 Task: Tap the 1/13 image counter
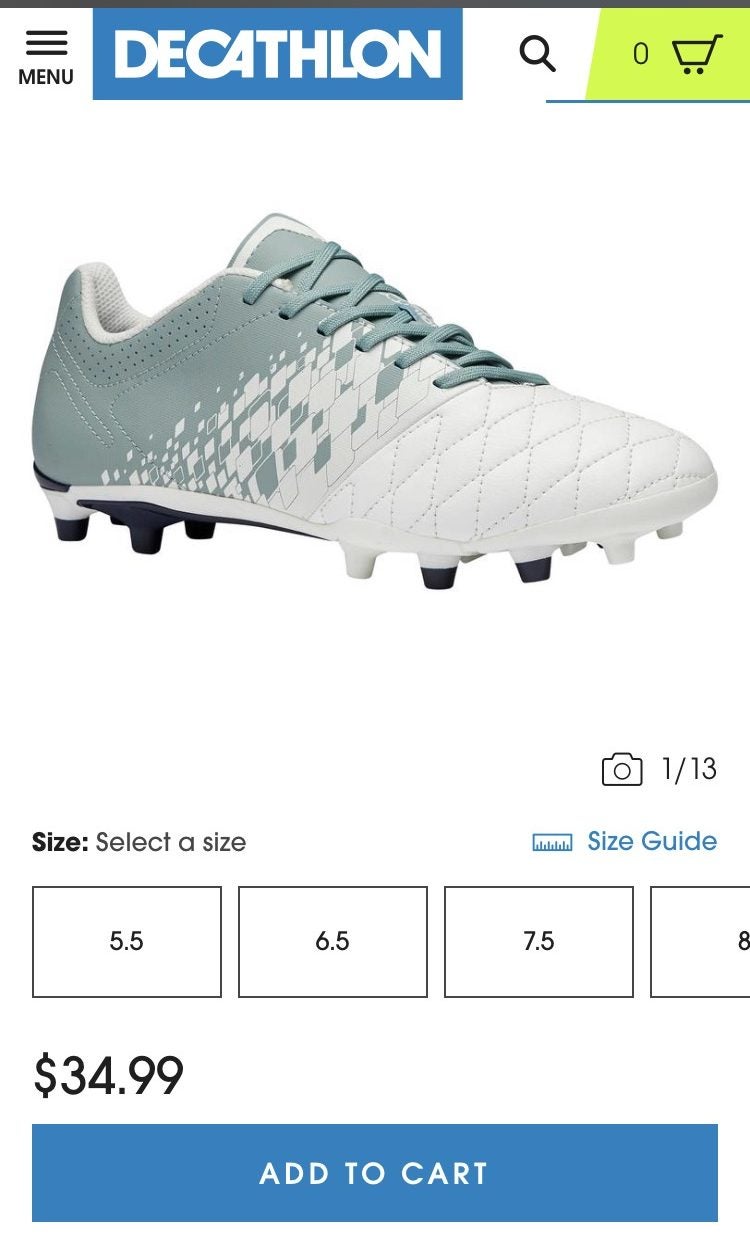pyautogui.click(x=689, y=769)
